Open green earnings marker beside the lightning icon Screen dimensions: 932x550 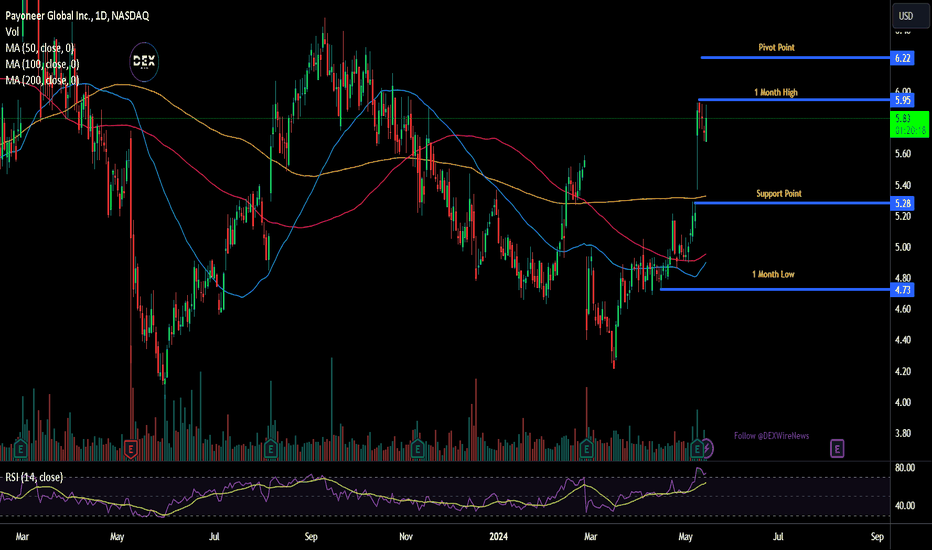pyautogui.click(x=697, y=448)
